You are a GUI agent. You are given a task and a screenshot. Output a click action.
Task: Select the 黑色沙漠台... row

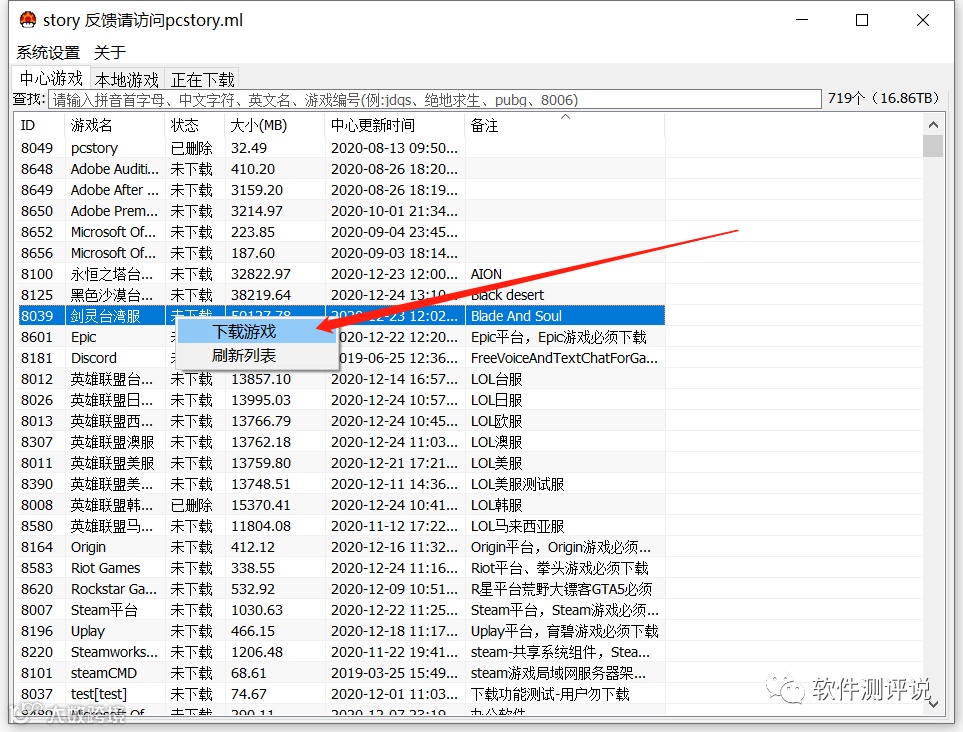coord(341,295)
